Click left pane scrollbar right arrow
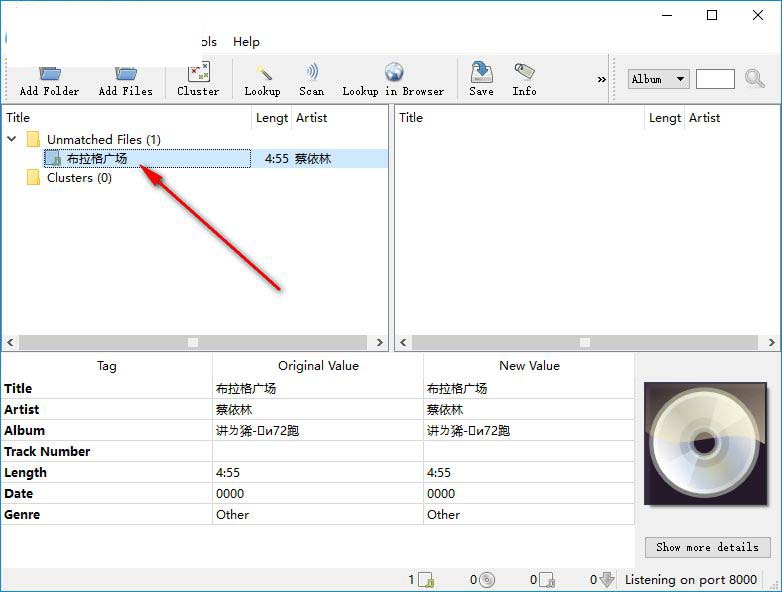Image resolution: width=782 pixels, height=592 pixels. (380, 342)
